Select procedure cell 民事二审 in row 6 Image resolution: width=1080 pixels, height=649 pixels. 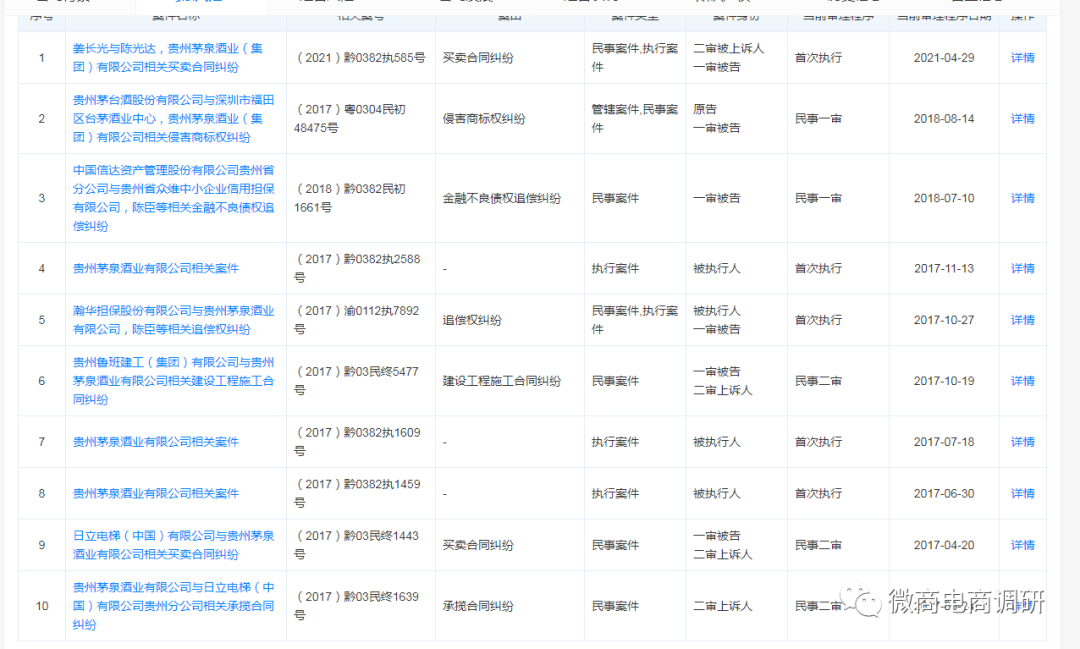click(x=818, y=381)
